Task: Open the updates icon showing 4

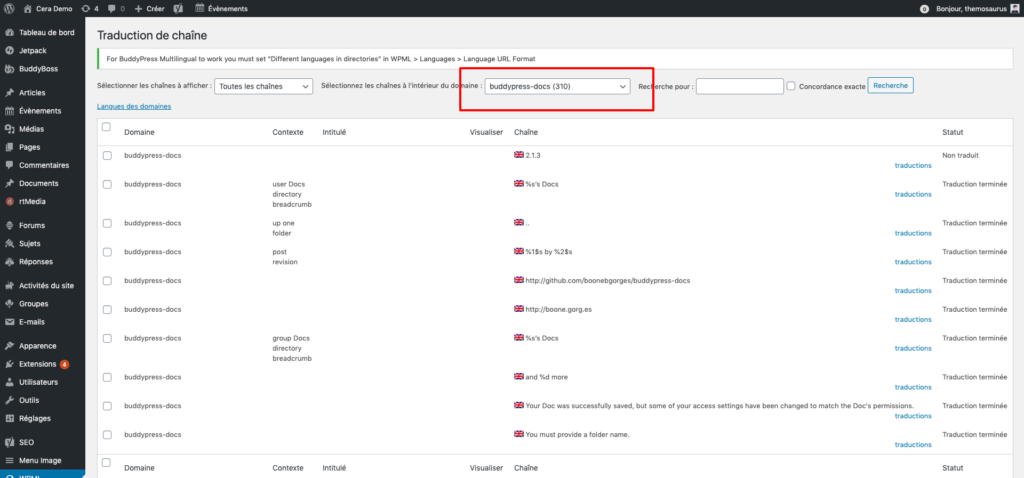Action: click(86, 8)
